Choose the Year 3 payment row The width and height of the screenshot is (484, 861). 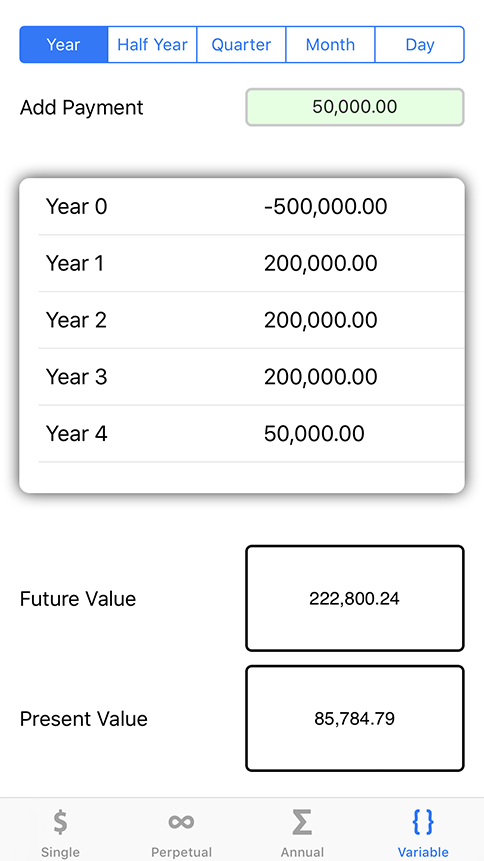pos(252,377)
